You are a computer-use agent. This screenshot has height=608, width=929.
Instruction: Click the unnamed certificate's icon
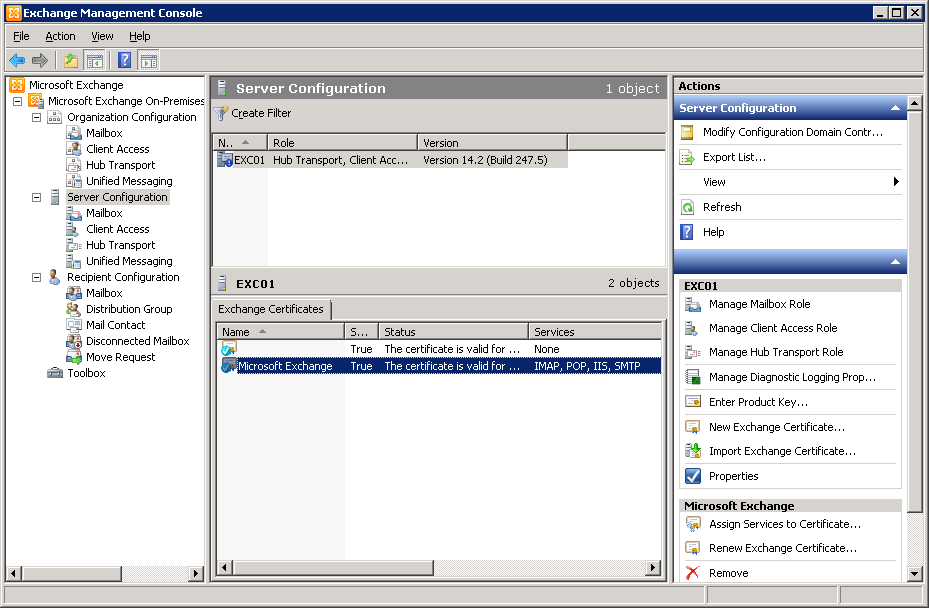[229, 348]
